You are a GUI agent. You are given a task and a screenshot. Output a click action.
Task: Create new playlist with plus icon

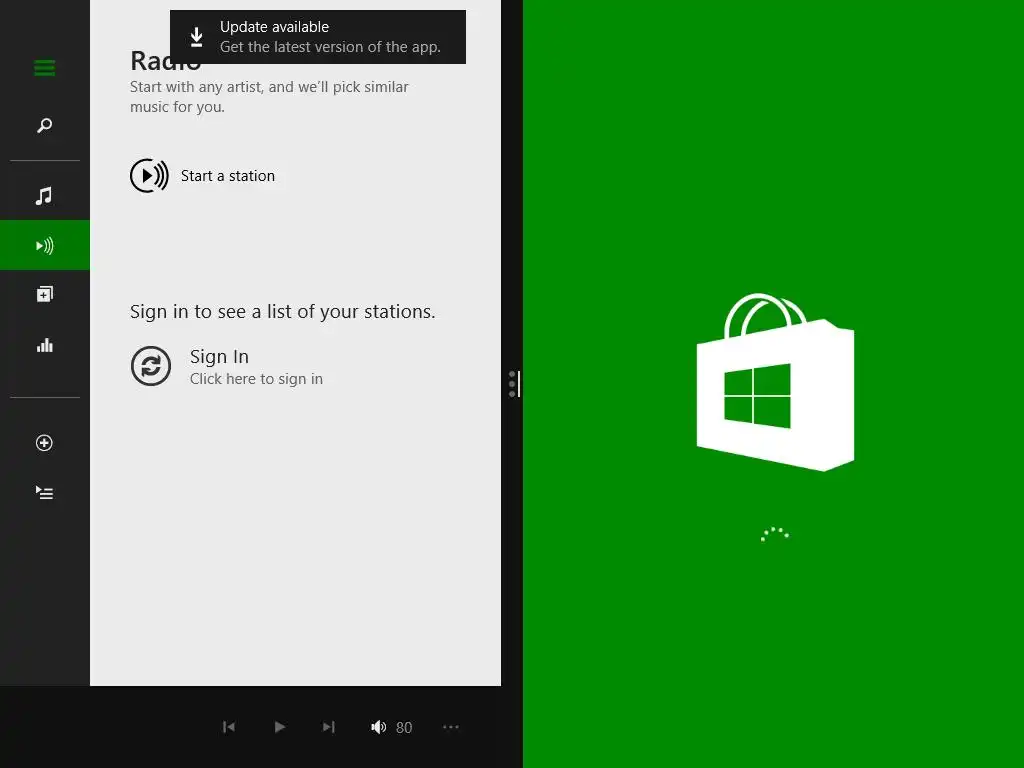44,443
